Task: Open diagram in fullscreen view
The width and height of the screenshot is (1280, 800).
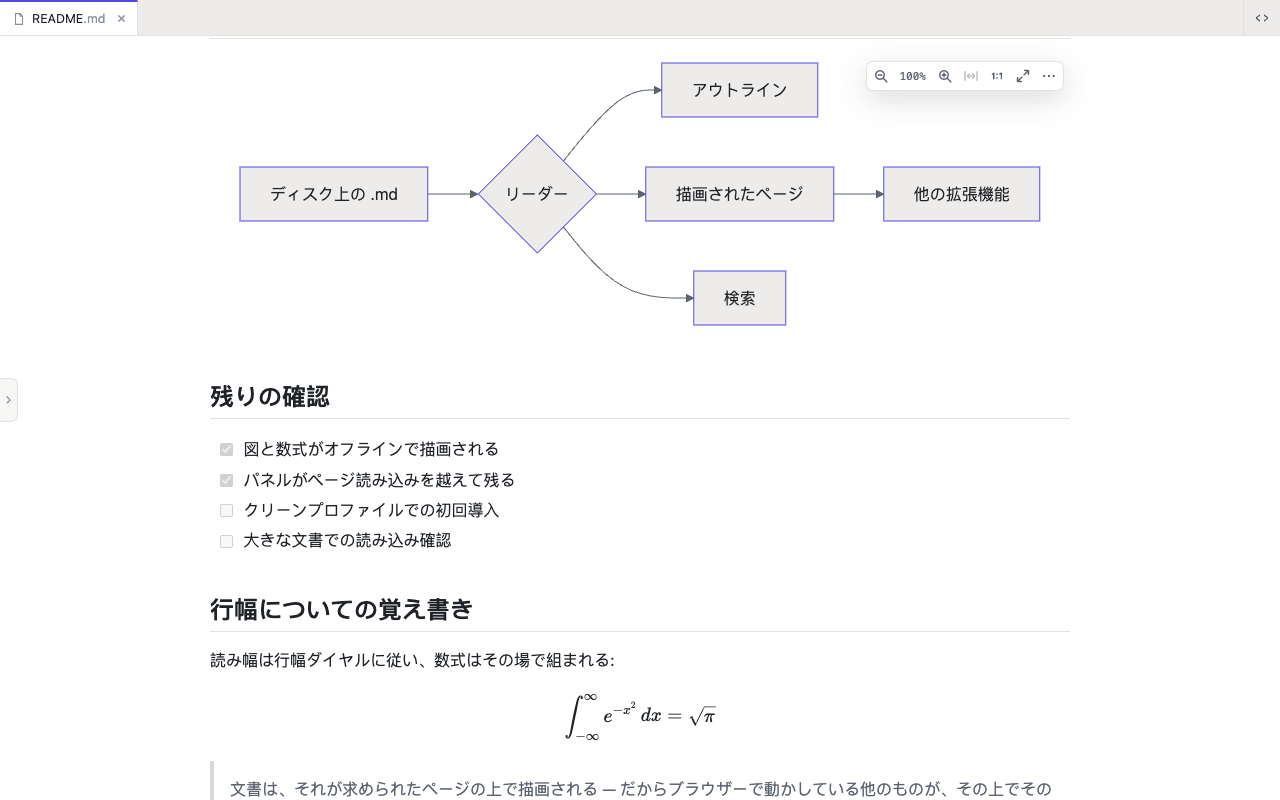Action: [1023, 76]
